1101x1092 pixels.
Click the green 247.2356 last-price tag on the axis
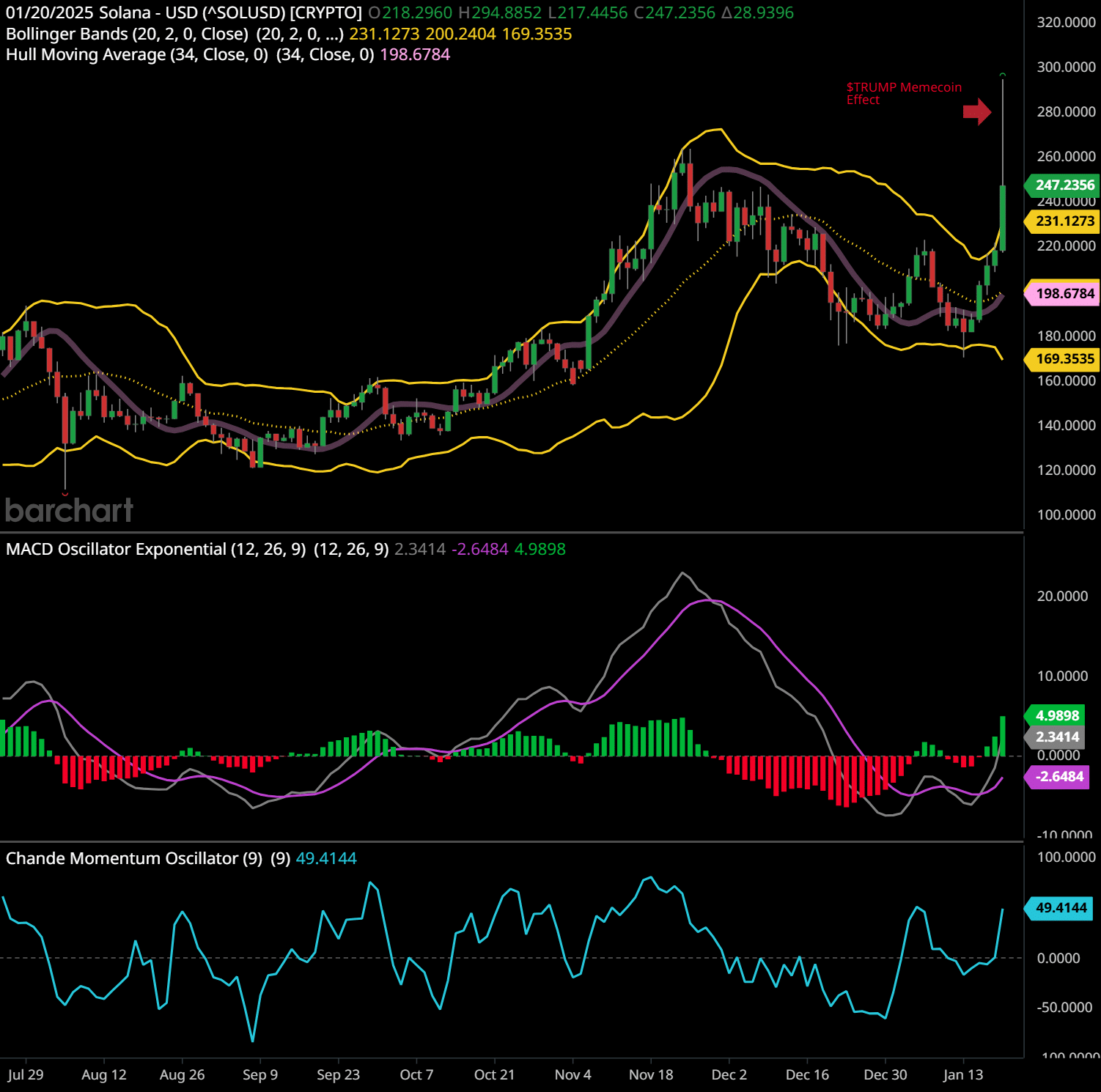click(1062, 185)
